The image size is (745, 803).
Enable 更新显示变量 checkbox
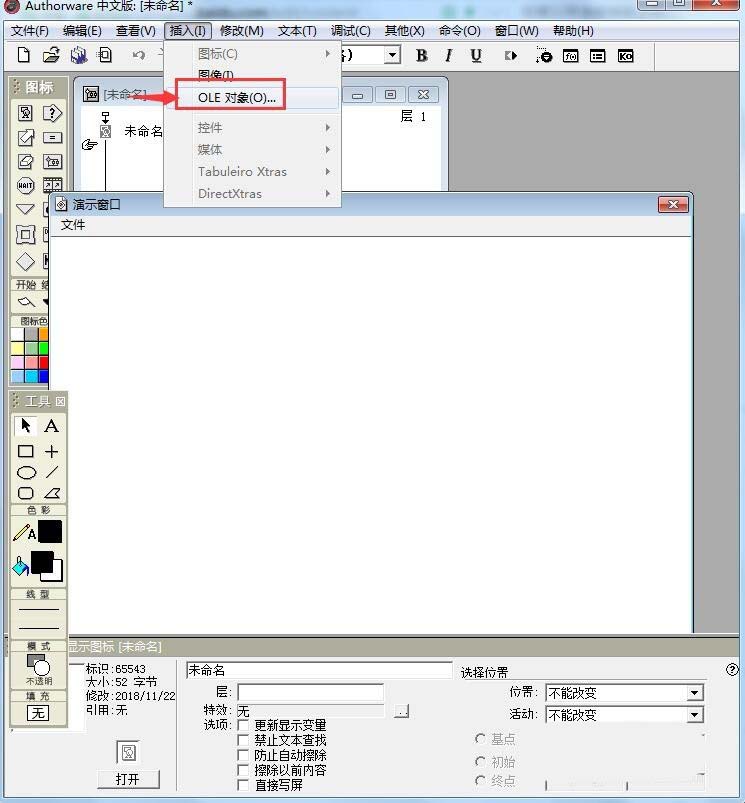[x=243, y=725]
